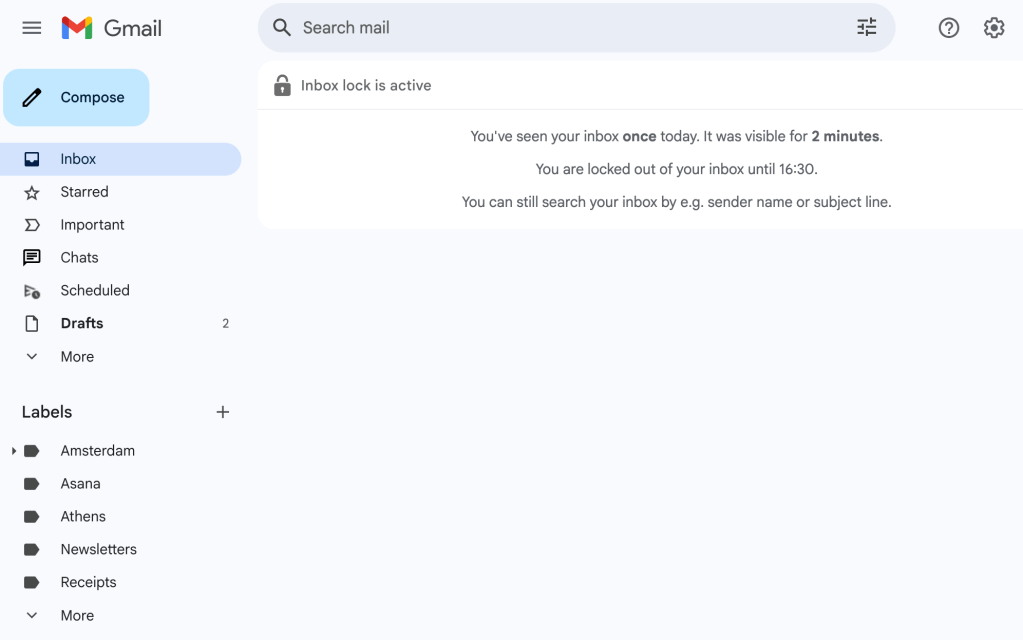This screenshot has width=1023, height=640.
Task: Click the search magnifier icon
Action: point(282,28)
